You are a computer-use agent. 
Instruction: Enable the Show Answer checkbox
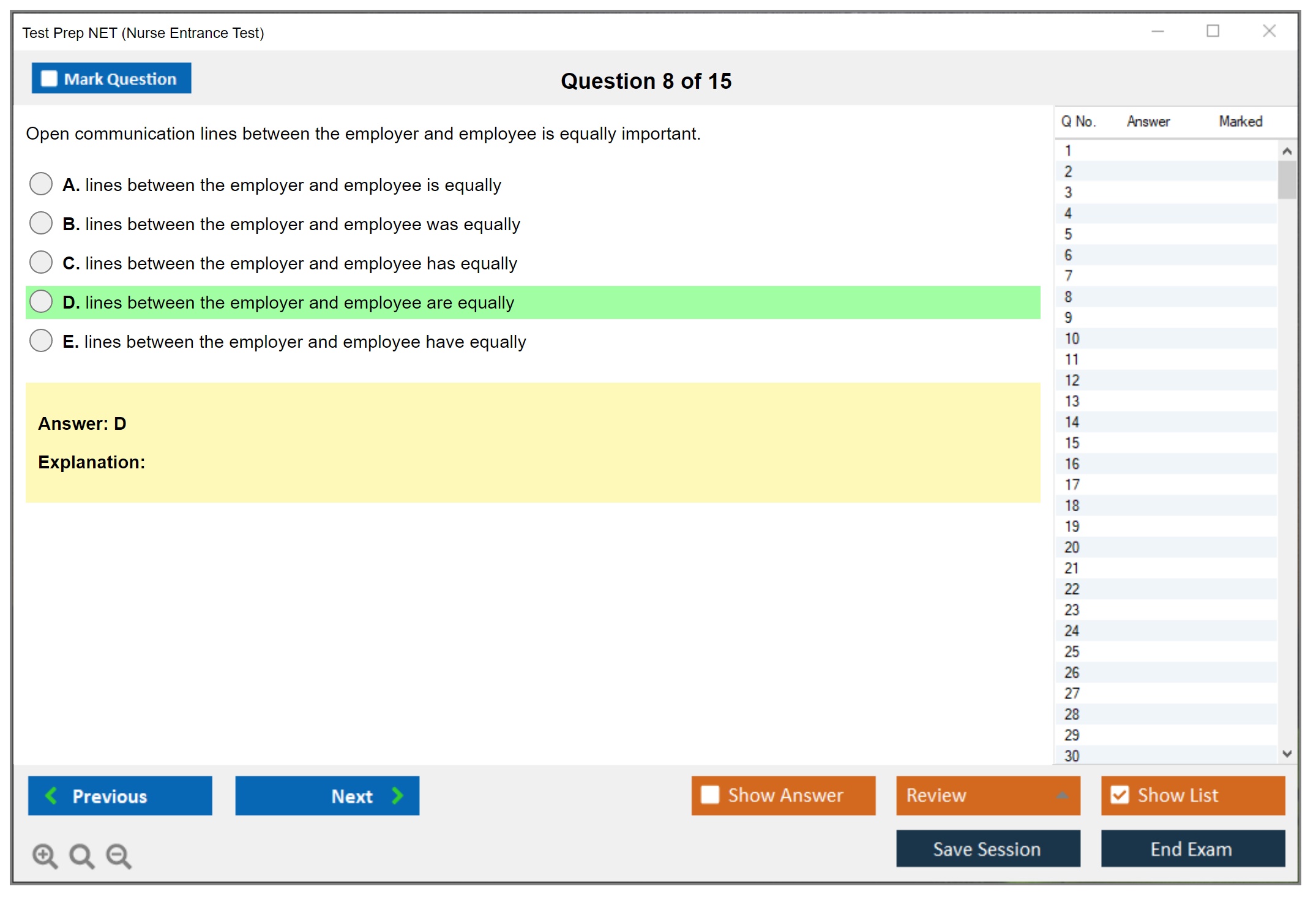click(x=710, y=795)
